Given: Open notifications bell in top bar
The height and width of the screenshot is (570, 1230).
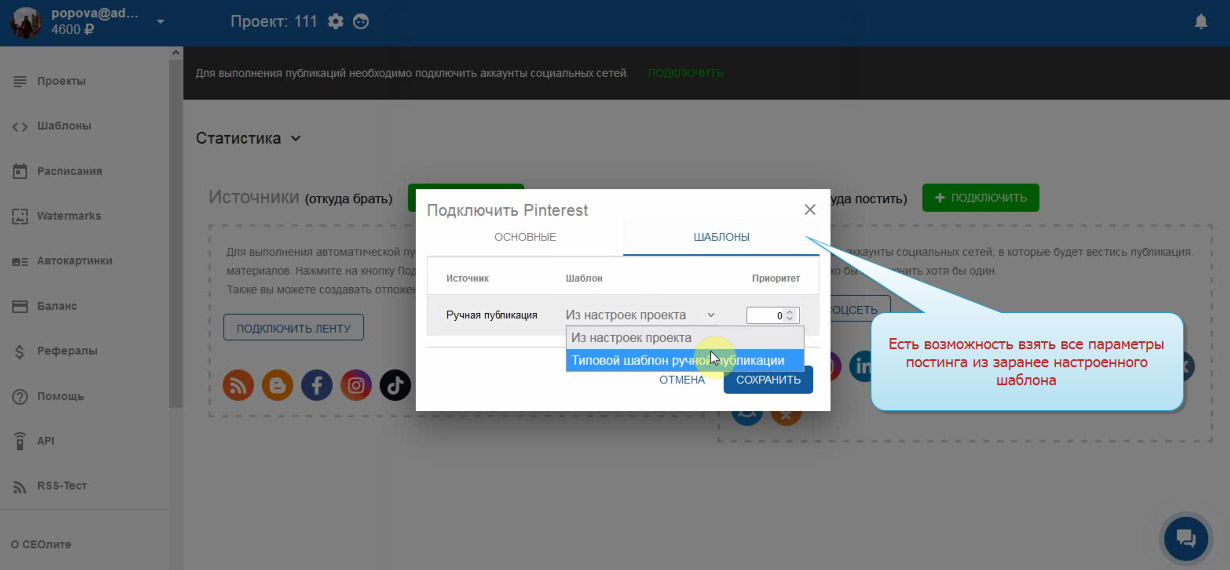Looking at the screenshot, I should pos(1201,21).
